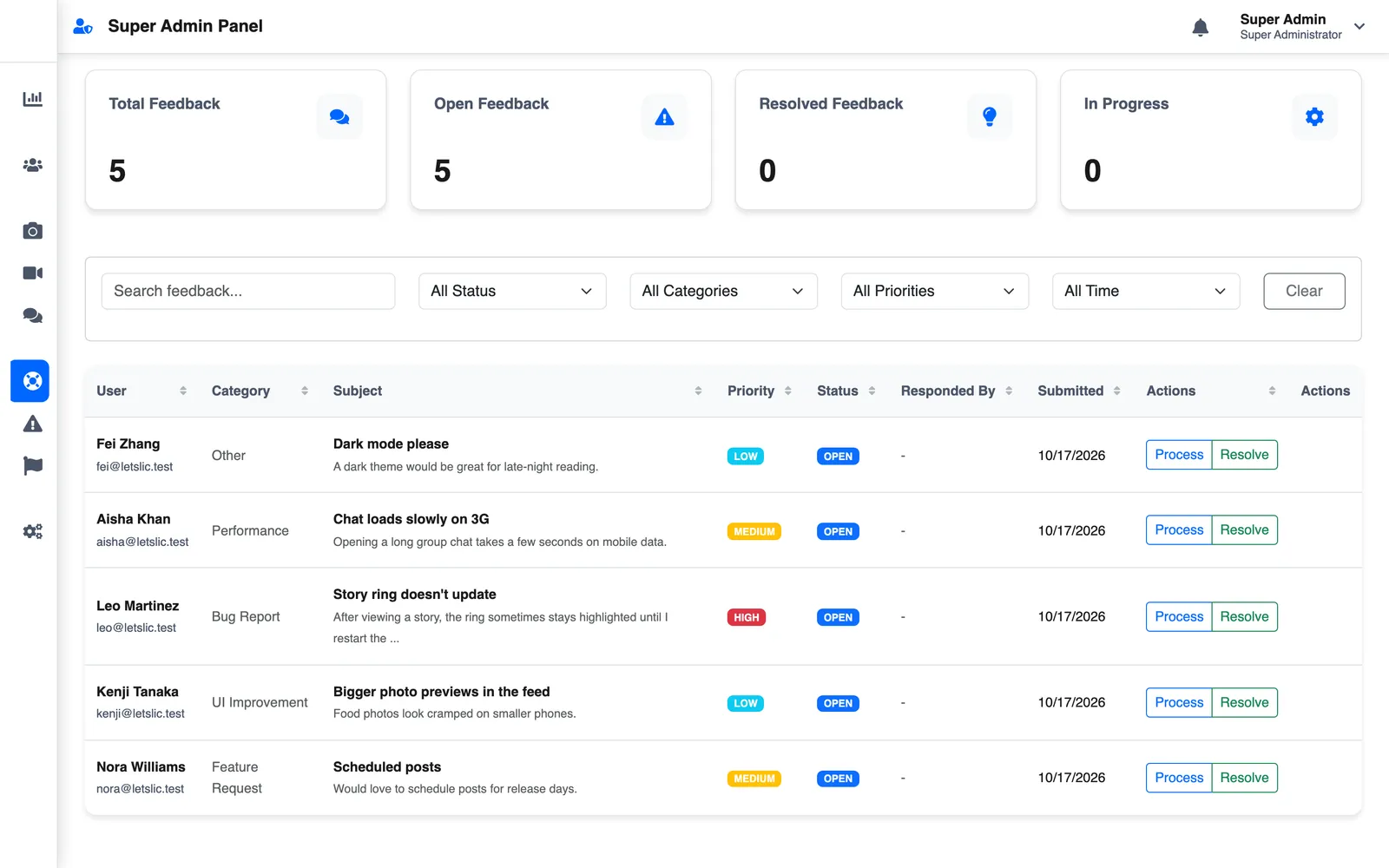Process Leo Martinez's story ring bug
Viewport: 1389px width, 868px height.
1179,617
